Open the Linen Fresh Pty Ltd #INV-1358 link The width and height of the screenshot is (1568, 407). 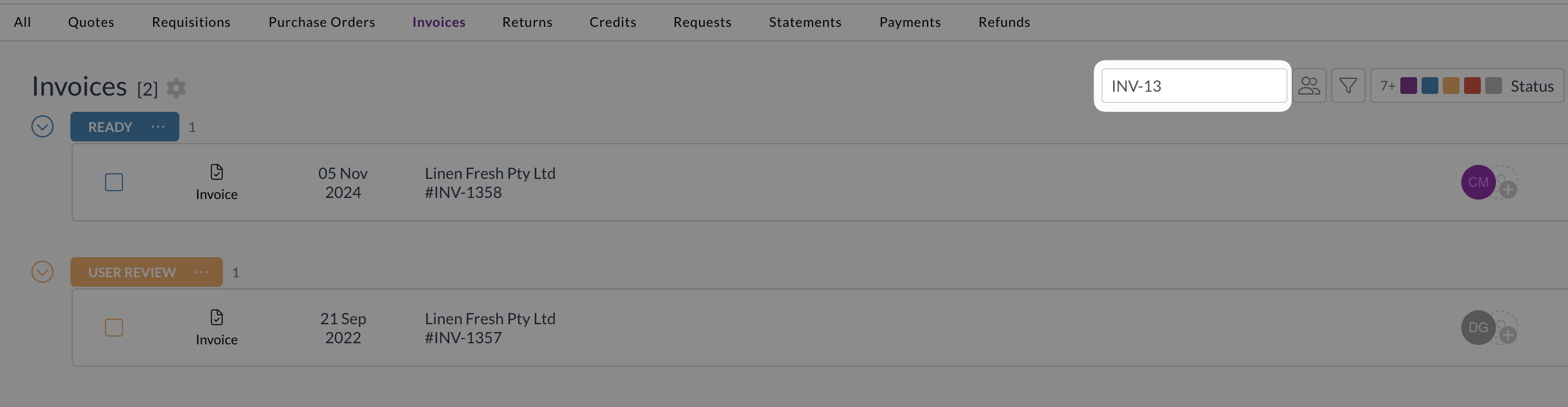coord(490,183)
